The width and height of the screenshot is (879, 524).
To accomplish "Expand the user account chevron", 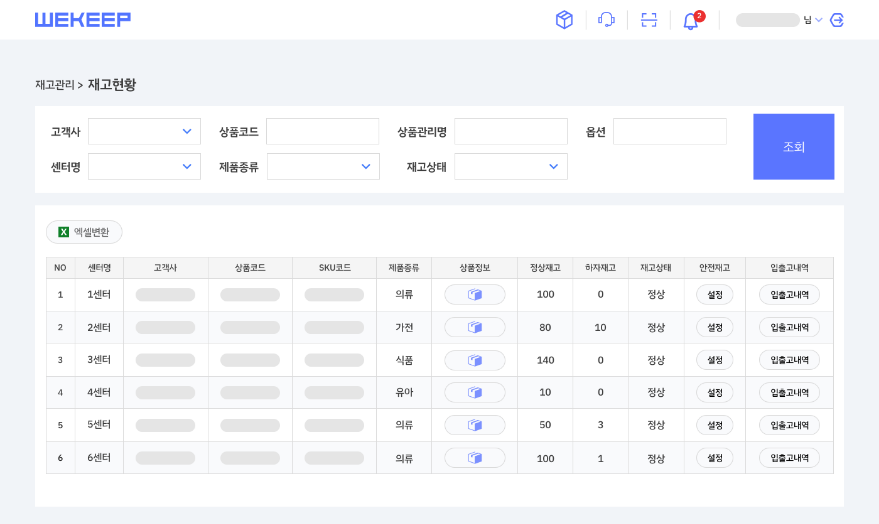I will coord(818,20).
